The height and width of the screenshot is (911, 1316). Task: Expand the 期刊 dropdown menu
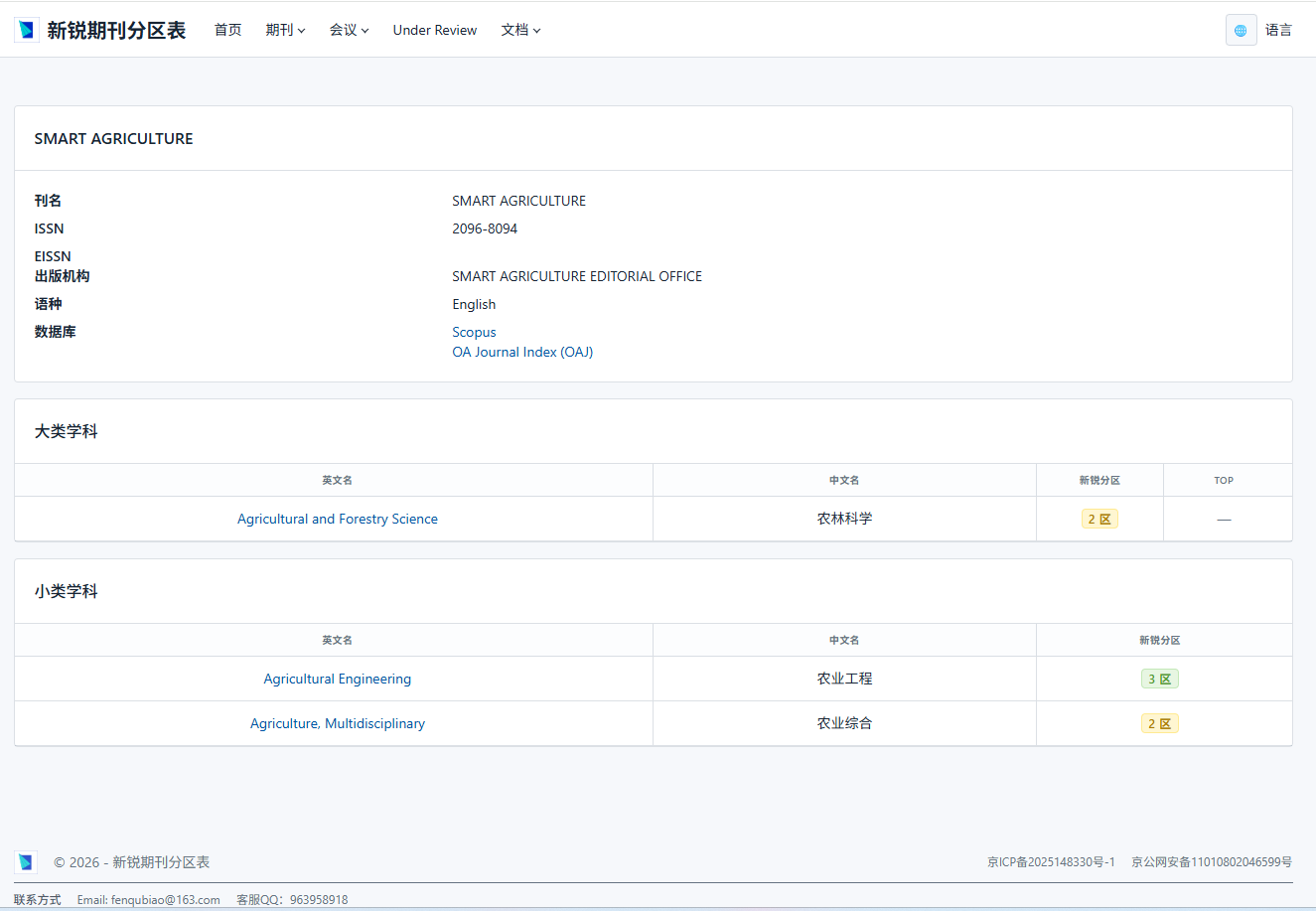tap(285, 30)
